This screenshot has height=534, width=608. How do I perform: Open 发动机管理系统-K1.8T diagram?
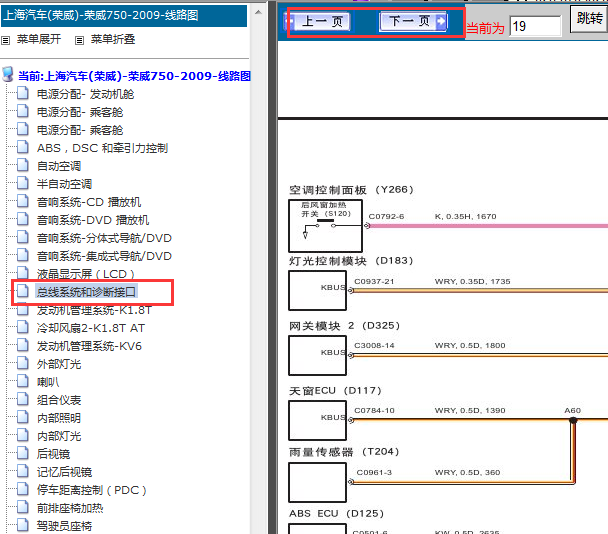pos(94,310)
